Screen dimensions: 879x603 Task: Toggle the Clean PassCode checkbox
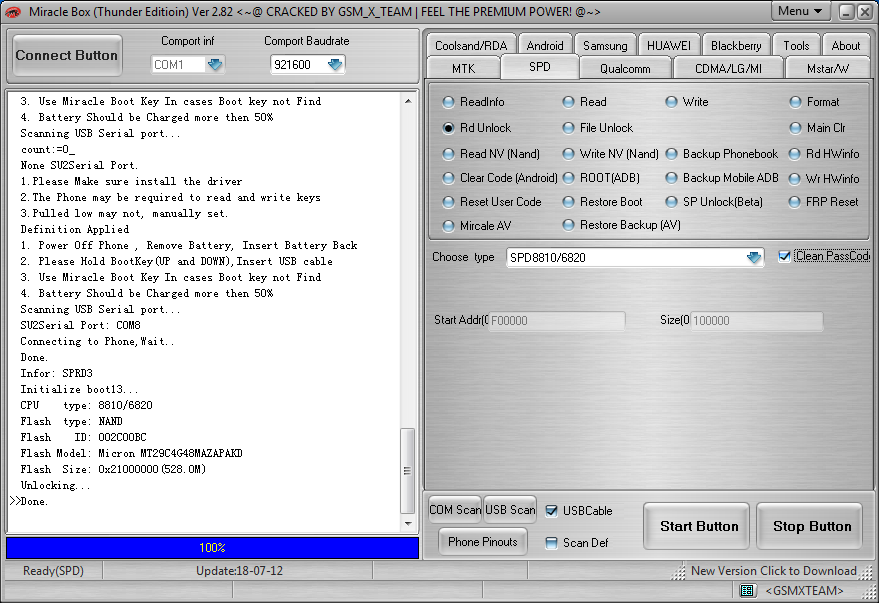(x=784, y=256)
